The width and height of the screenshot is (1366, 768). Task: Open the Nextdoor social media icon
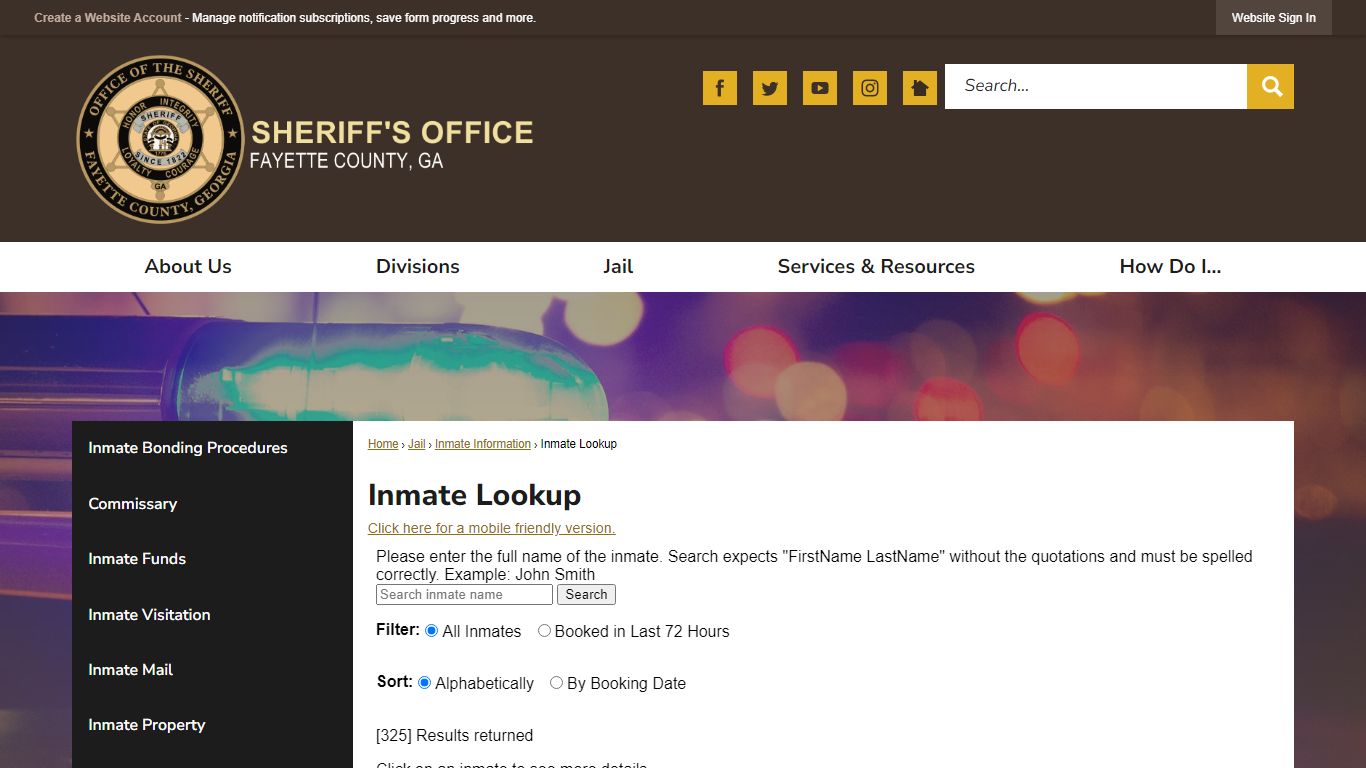919,88
